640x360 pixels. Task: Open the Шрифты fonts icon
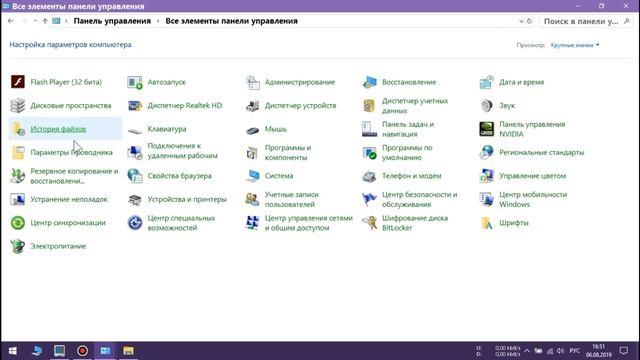tap(487, 223)
